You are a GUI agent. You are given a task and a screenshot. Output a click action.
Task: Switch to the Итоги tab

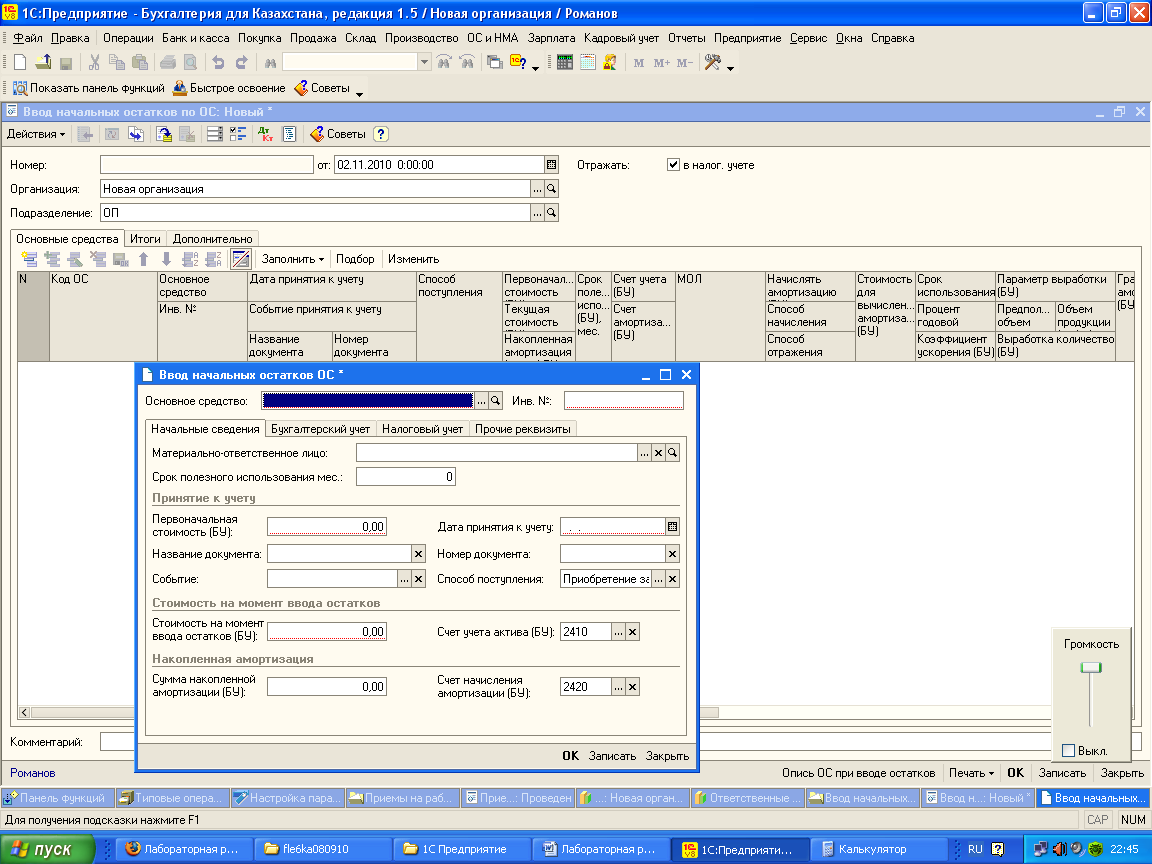tap(145, 239)
